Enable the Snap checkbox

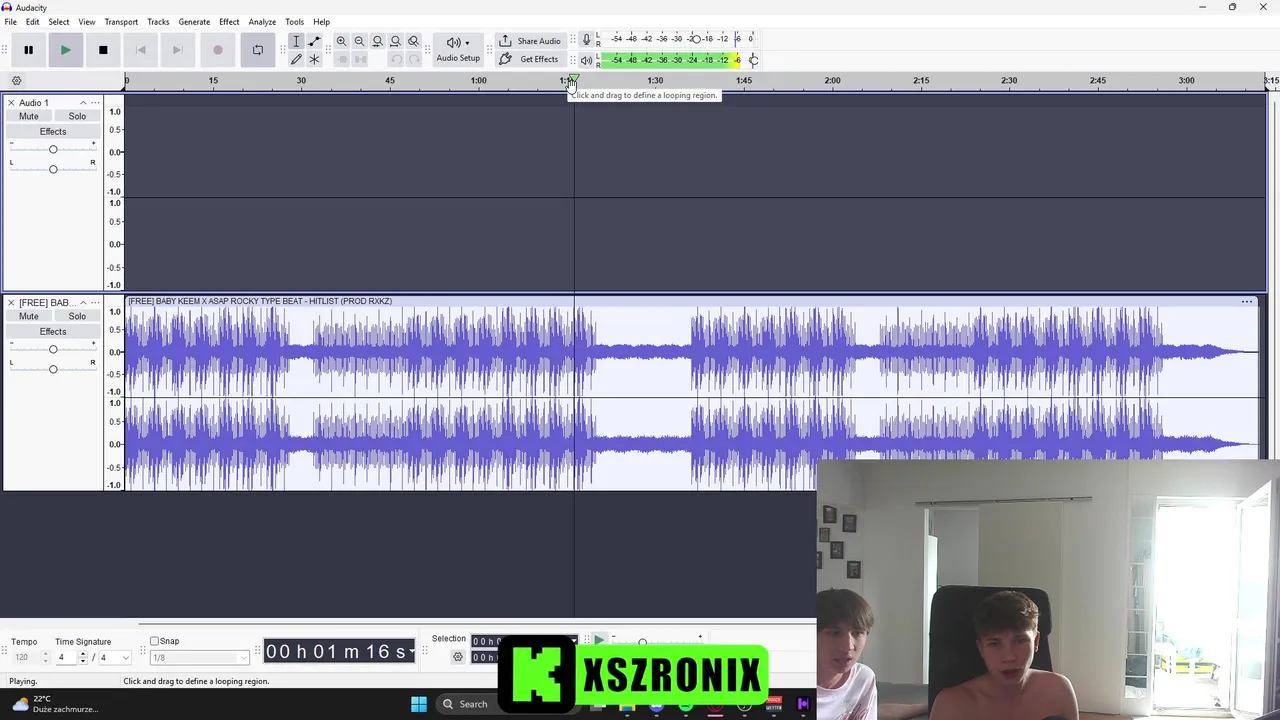pyautogui.click(x=154, y=641)
